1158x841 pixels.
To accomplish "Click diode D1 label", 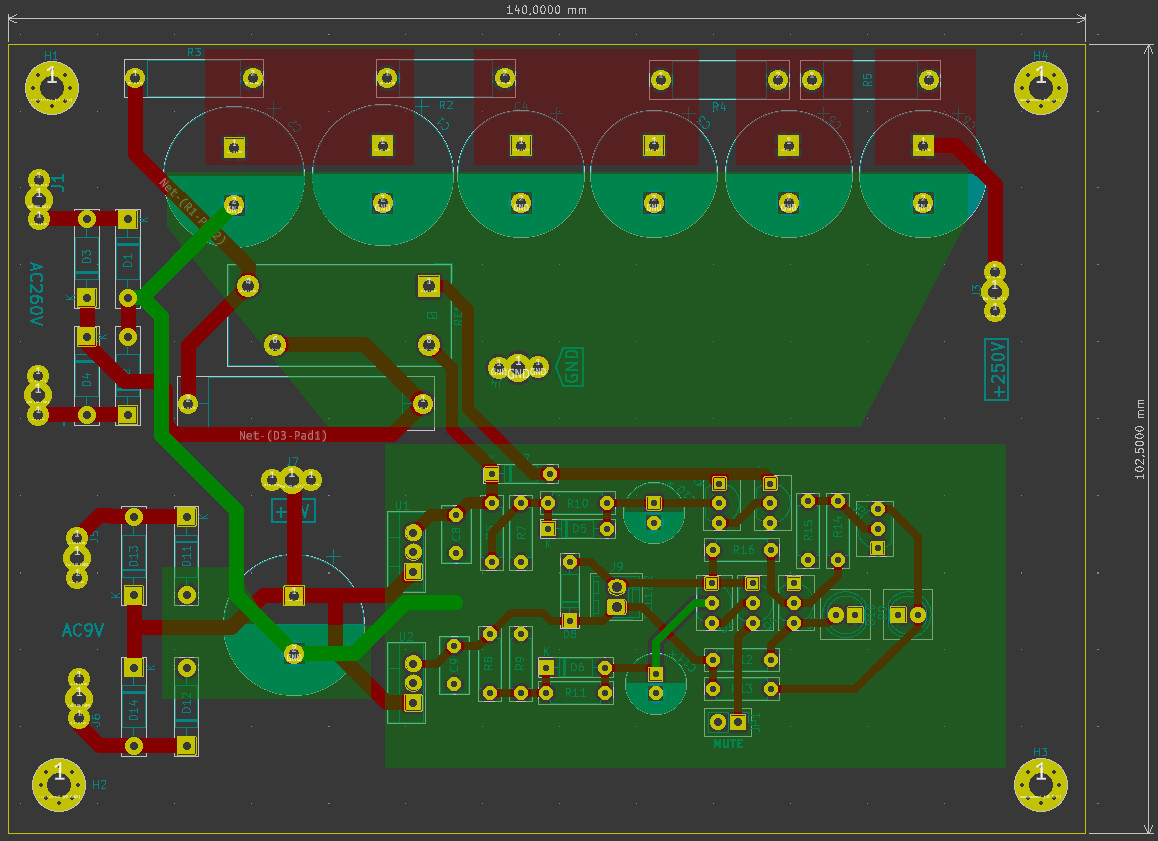I will 128,261.
